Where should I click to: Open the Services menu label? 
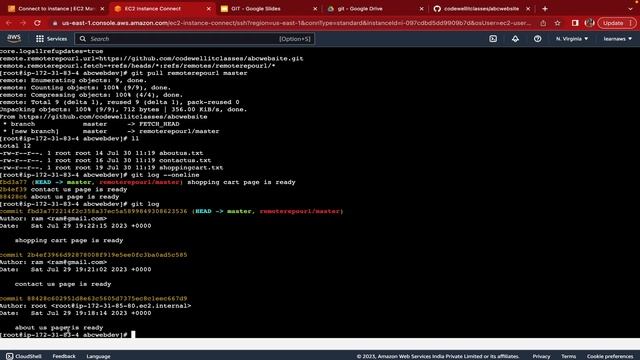click(57, 39)
